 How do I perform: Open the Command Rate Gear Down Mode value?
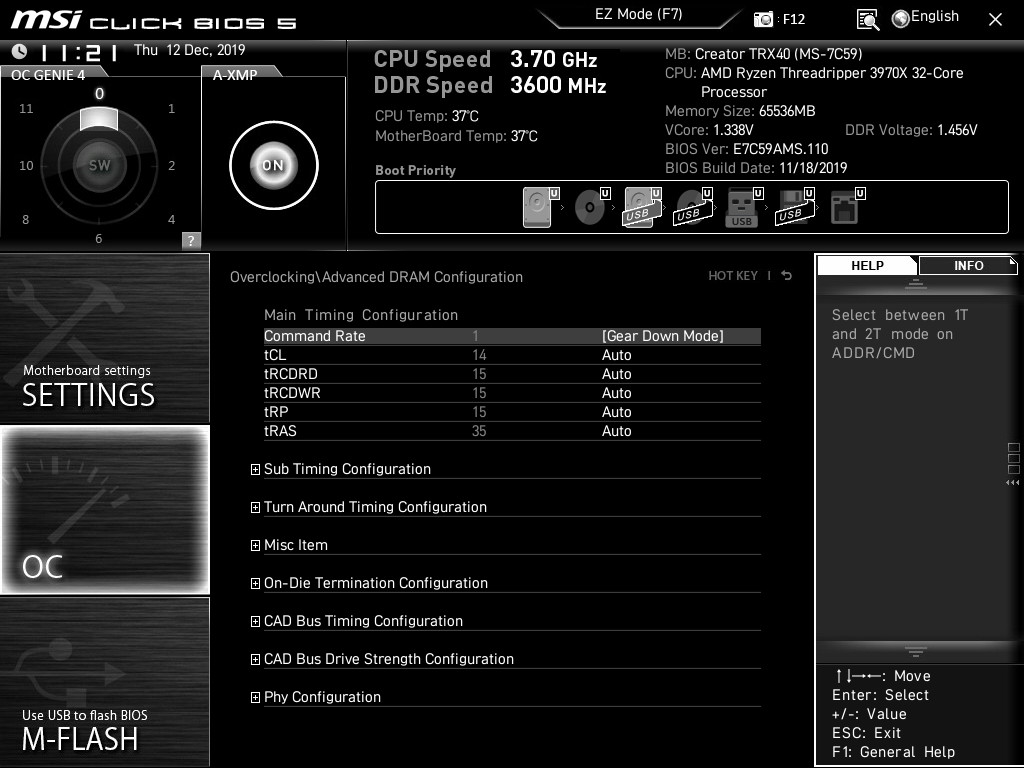point(662,336)
